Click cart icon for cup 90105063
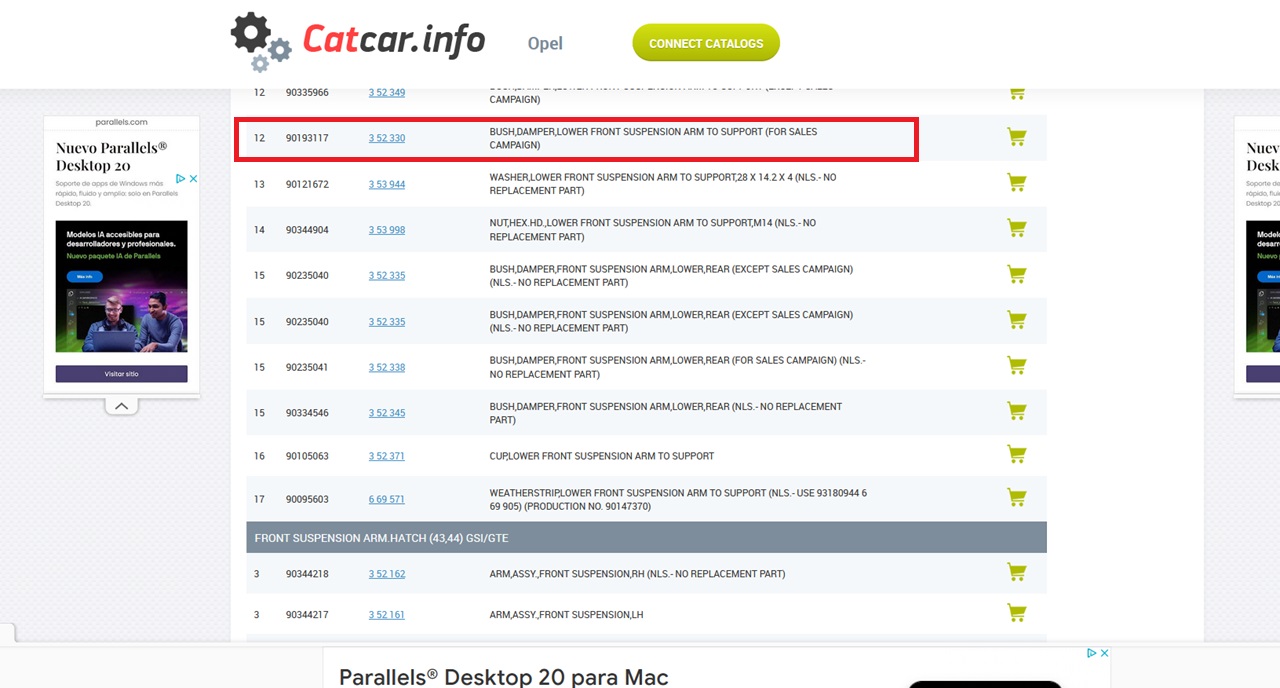1280x688 pixels. tap(1016, 455)
